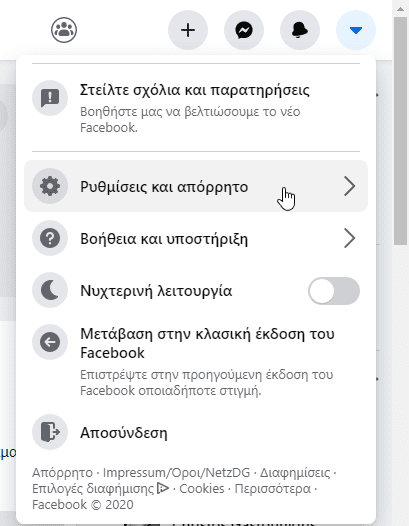The height and width of the screenshot is (526, 409).
Task: Toggle the Νυχτερινή λειτουργία switch
Action: (x=334, y=291)
